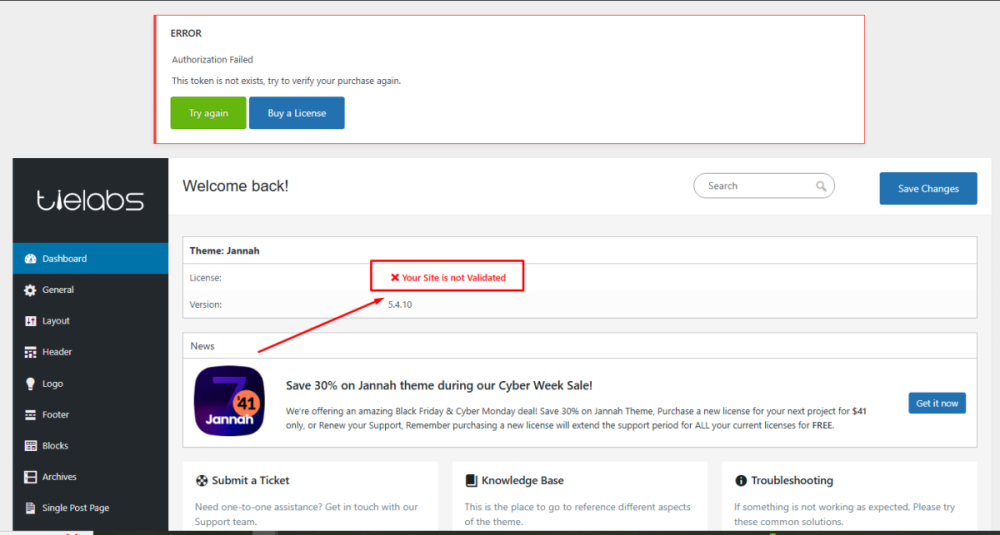Viewport: 1000px width, 535px height.
Task: Click the green Try again button
Action: (208, 113)
